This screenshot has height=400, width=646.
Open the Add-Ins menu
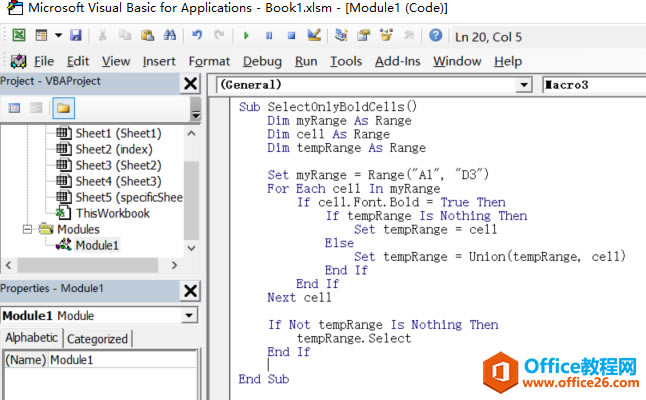398,61
